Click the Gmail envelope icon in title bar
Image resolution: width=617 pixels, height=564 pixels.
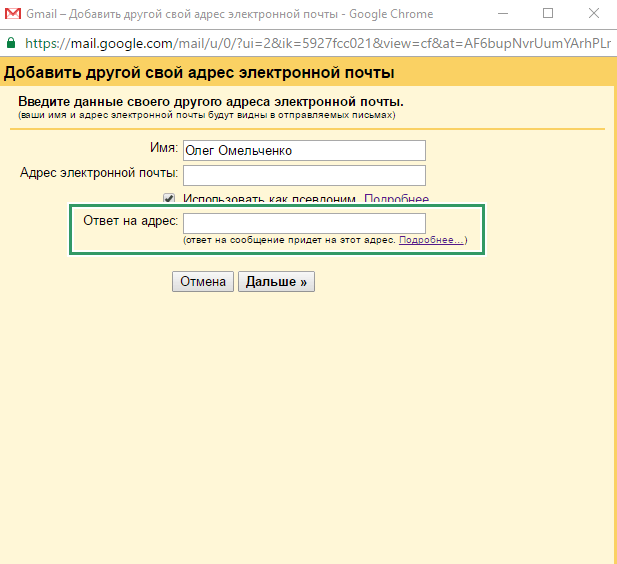coord(14,14)
